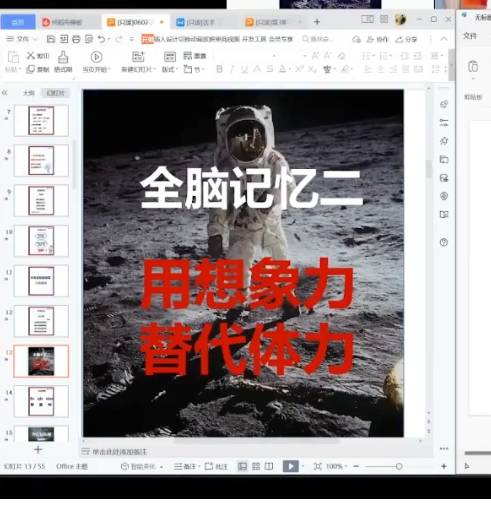
Task: Click the zoom out minus icon
Action: (x=356, y=466)
